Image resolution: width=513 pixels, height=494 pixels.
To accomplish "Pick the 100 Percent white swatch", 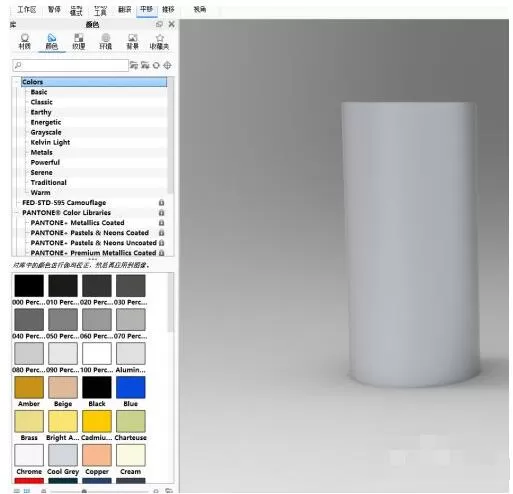I will pyautogui.click(x=97, y=353).
